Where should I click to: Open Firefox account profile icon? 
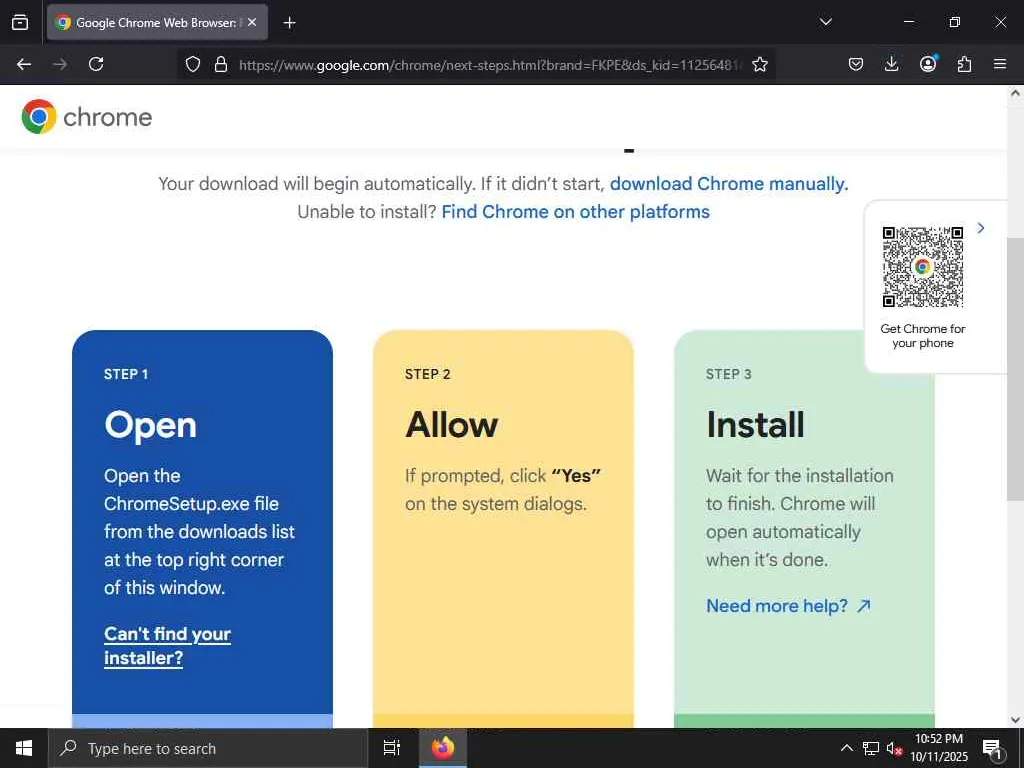928,63
